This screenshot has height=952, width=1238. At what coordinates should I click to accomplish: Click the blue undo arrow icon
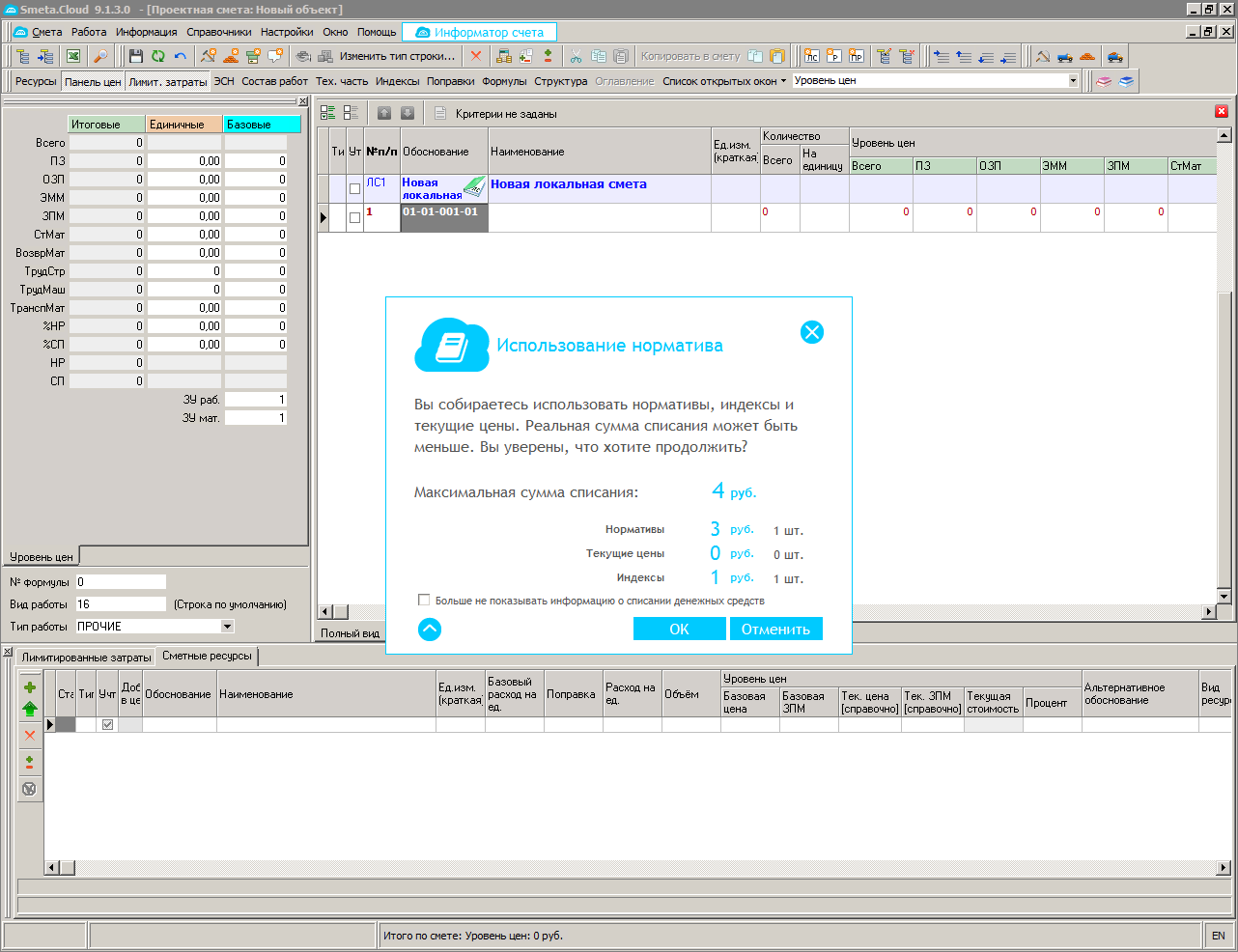click(181, 56)
